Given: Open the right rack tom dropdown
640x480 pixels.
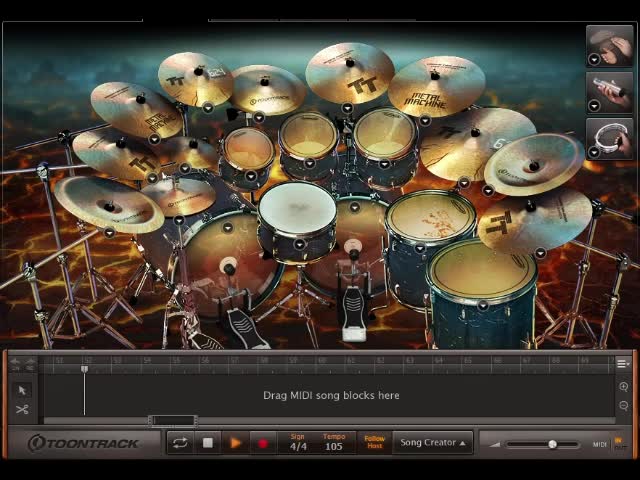Looking at the screenshot, I should (x=384, y=164).
